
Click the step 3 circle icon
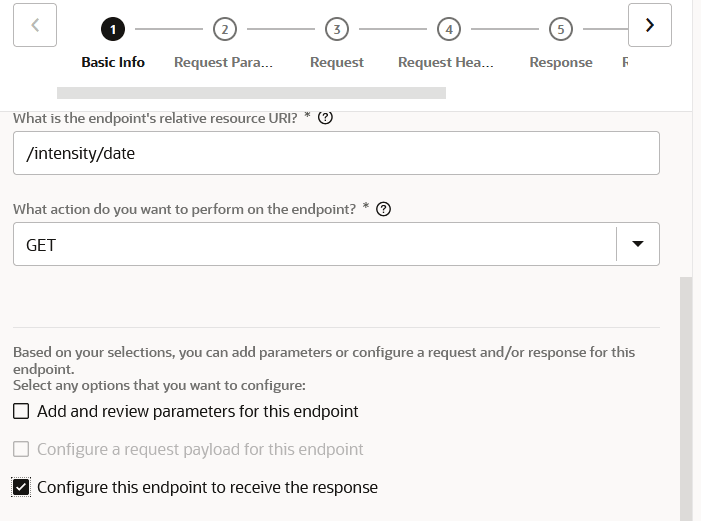point(337,30)
